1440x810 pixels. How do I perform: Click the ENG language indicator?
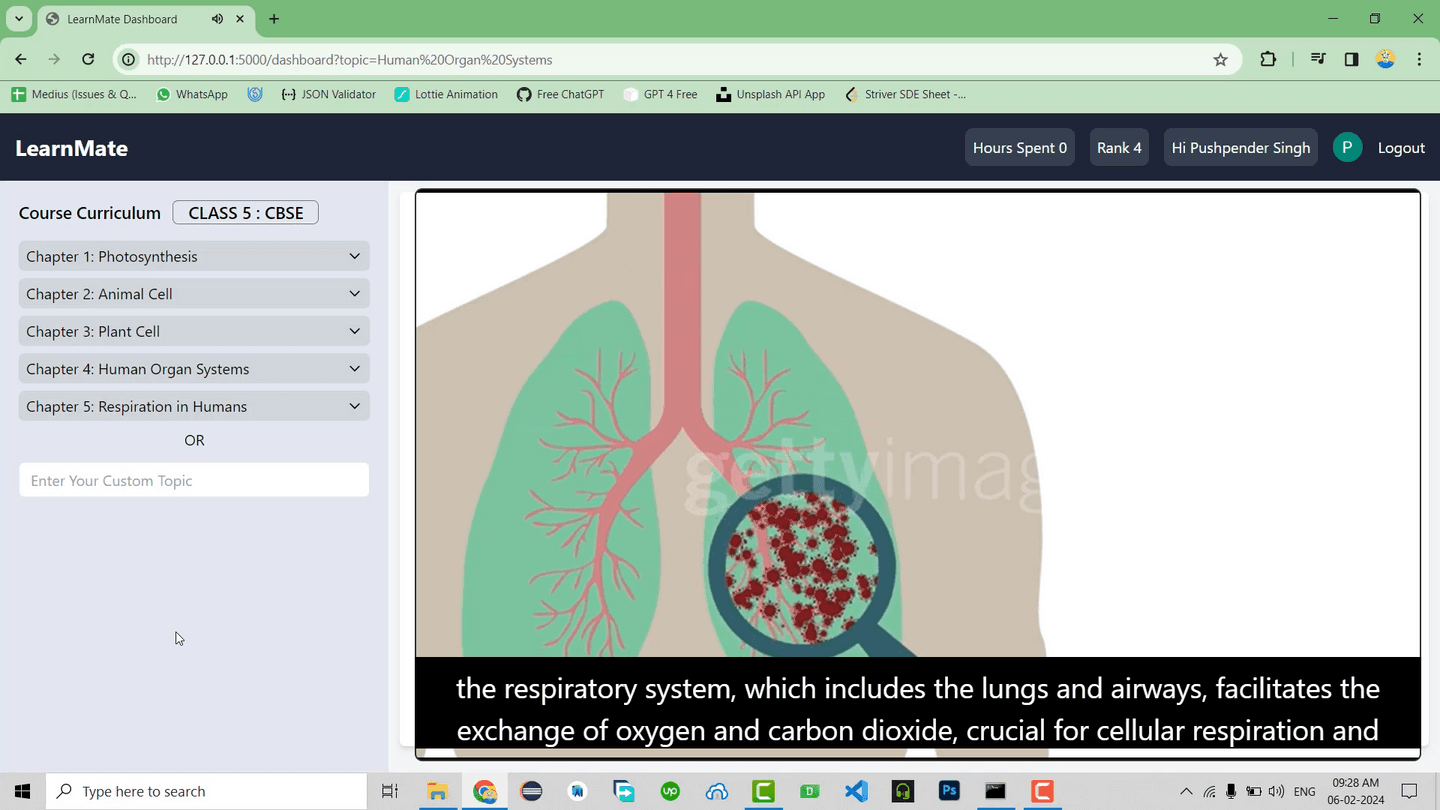(x=1305, y=791)
